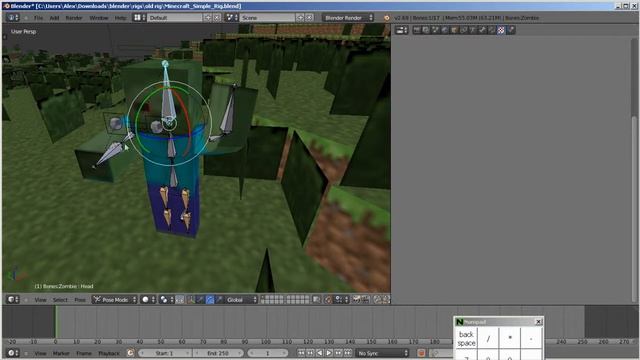Enable the scale manipulator button
This screenshot has width=640, height=360.
tap(219, 300)
